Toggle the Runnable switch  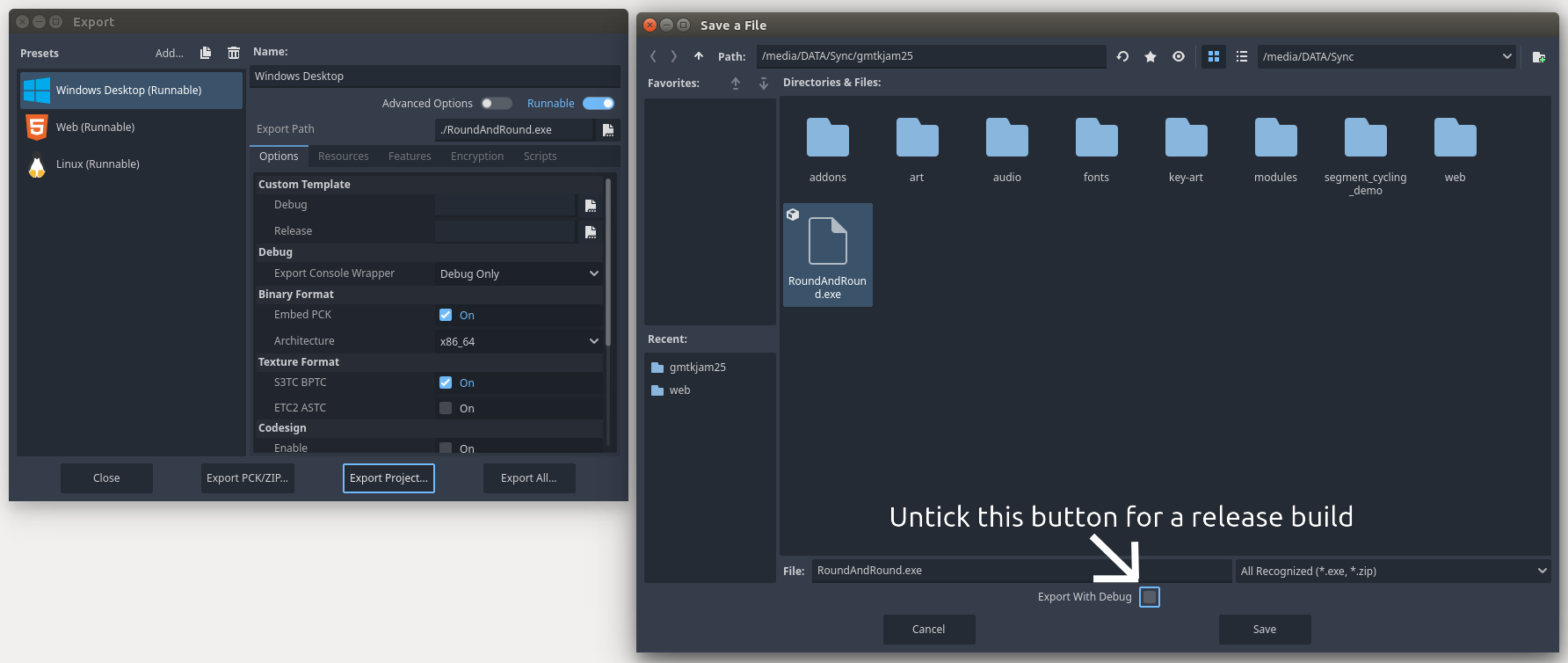pyautogui.click(x=599, y=104)
